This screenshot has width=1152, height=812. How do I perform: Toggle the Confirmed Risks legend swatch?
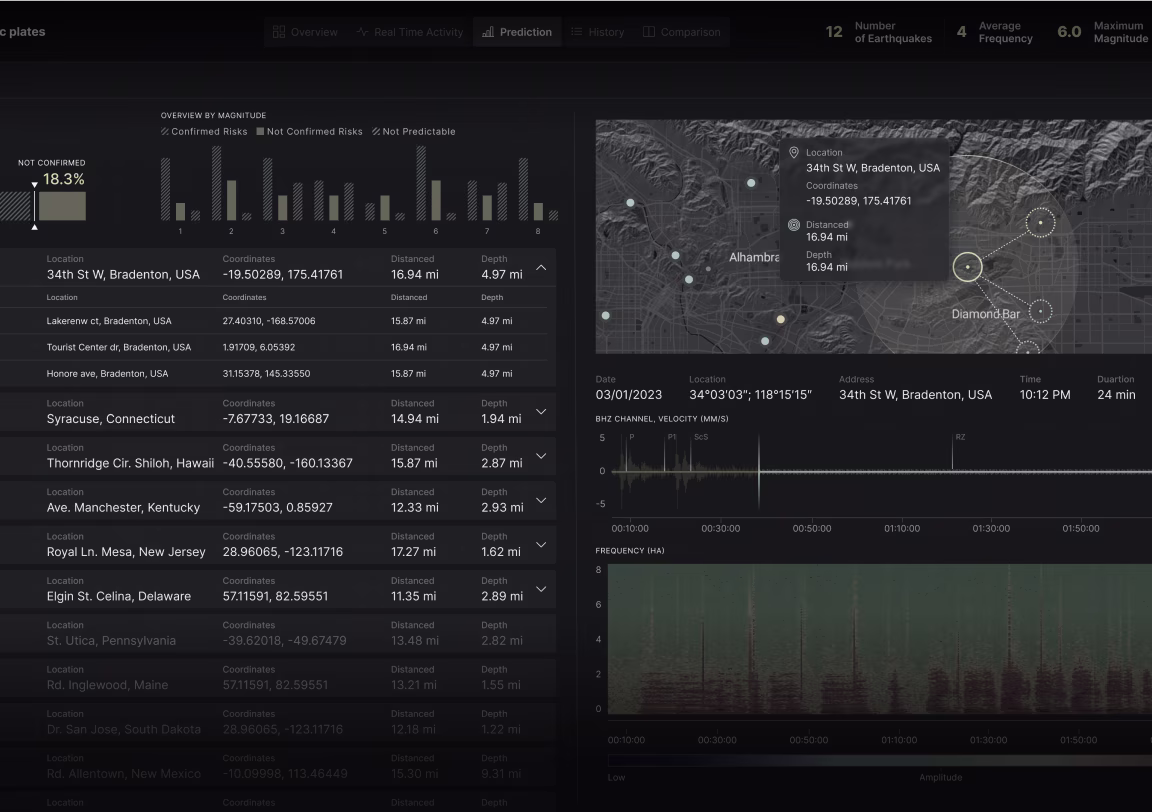166,131
